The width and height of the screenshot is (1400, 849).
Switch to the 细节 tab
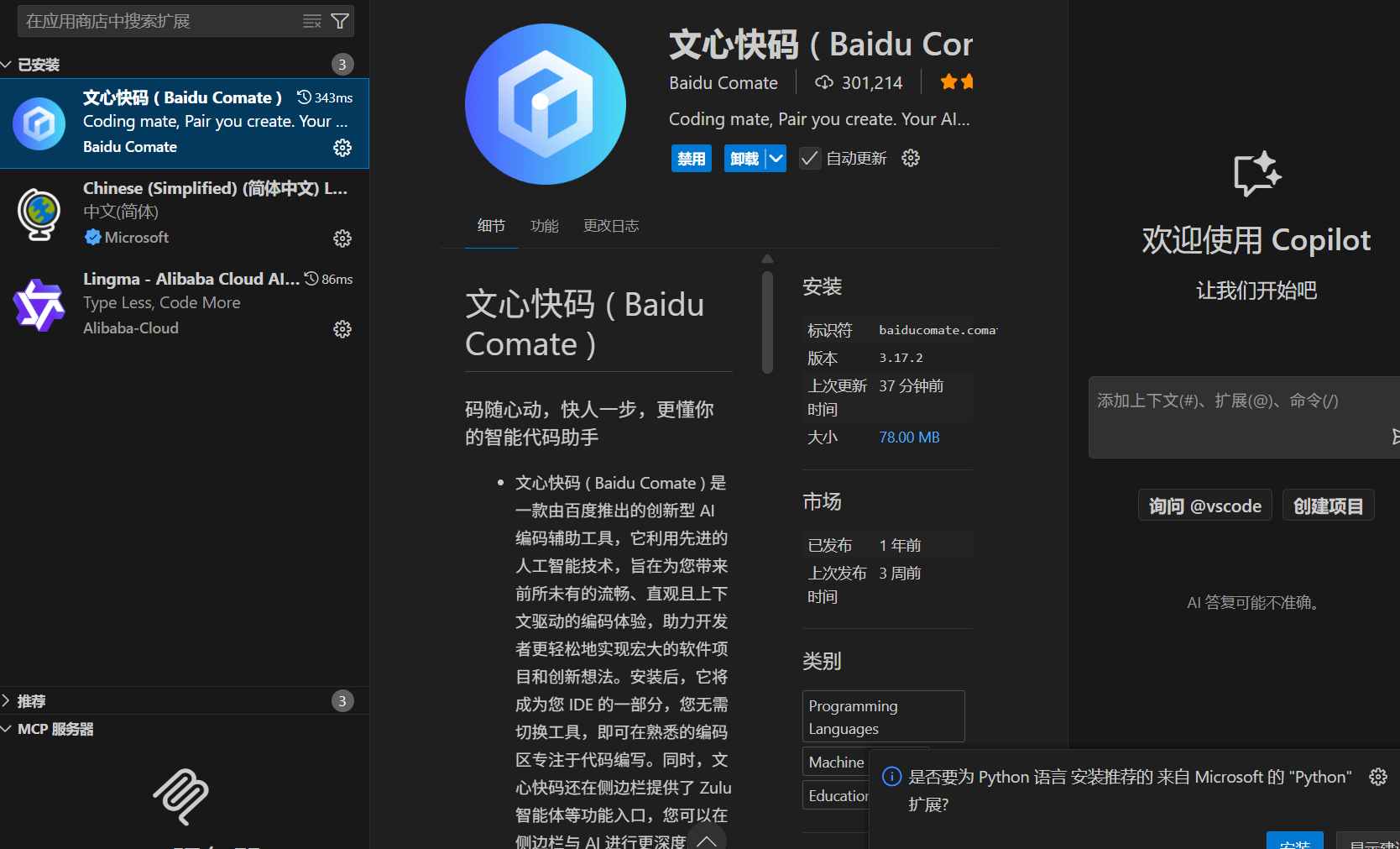tap(491, 226)
